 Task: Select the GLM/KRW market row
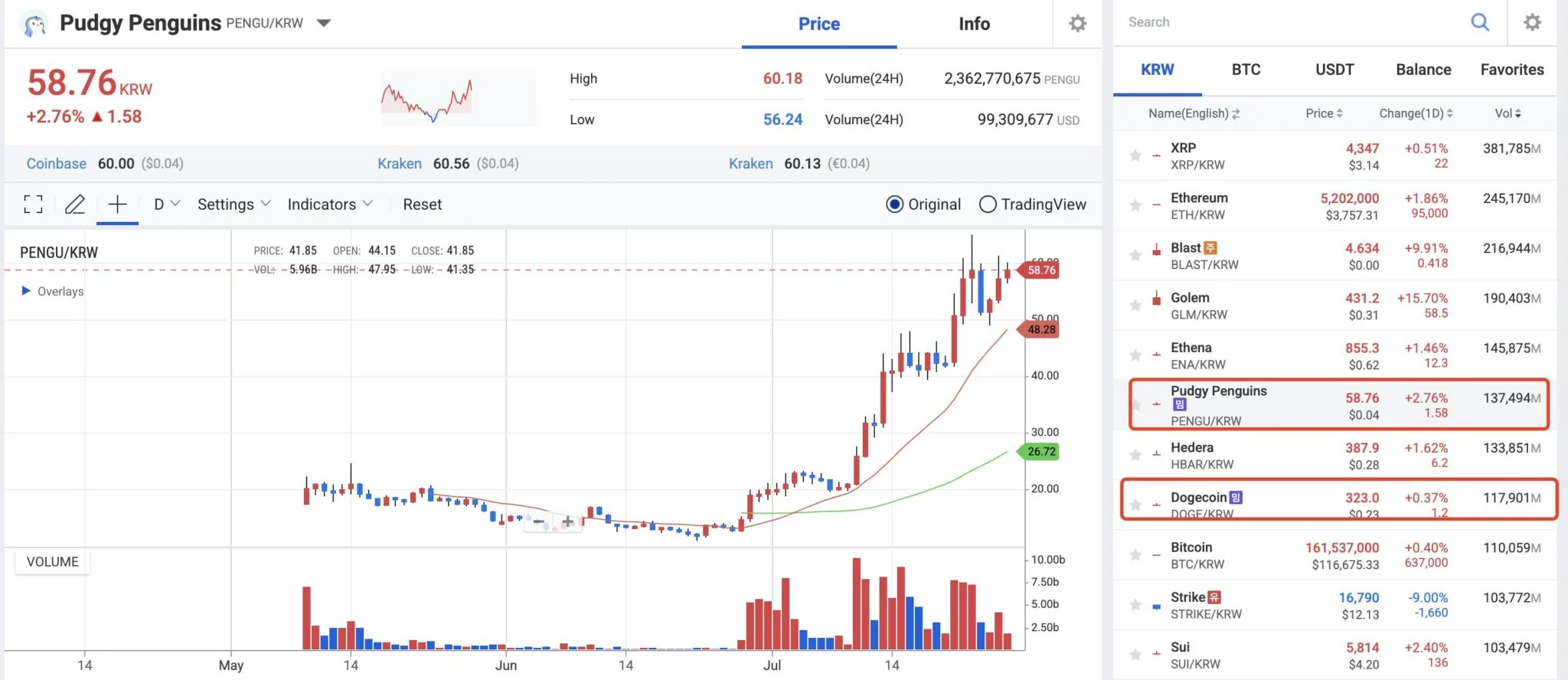[x=1335, y=306]
